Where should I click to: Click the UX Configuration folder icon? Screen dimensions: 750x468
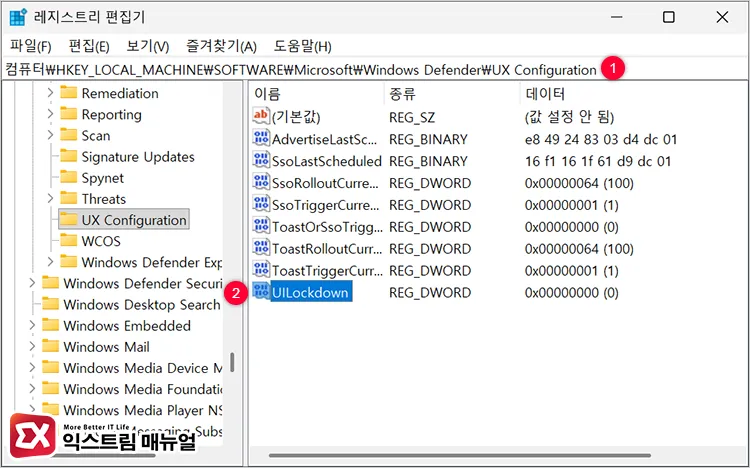click(68, 220)
